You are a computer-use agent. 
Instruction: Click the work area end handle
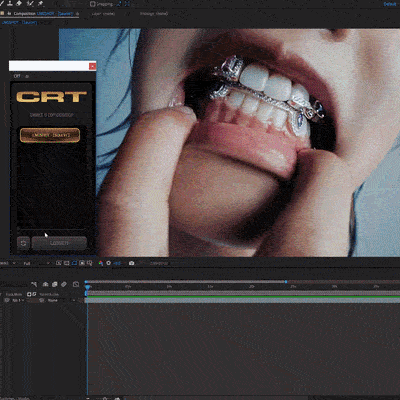[x=286, y=282]
